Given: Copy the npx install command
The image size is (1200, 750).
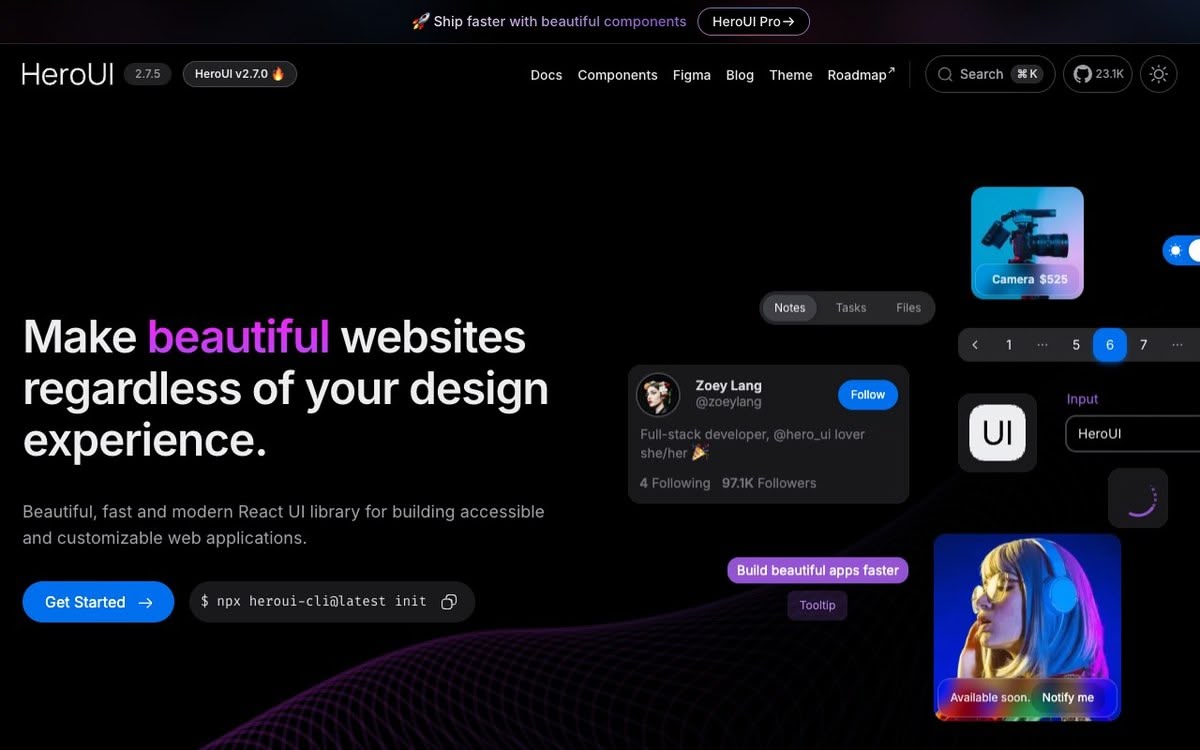Looking at the screenshot, I should tap(449, 602).
